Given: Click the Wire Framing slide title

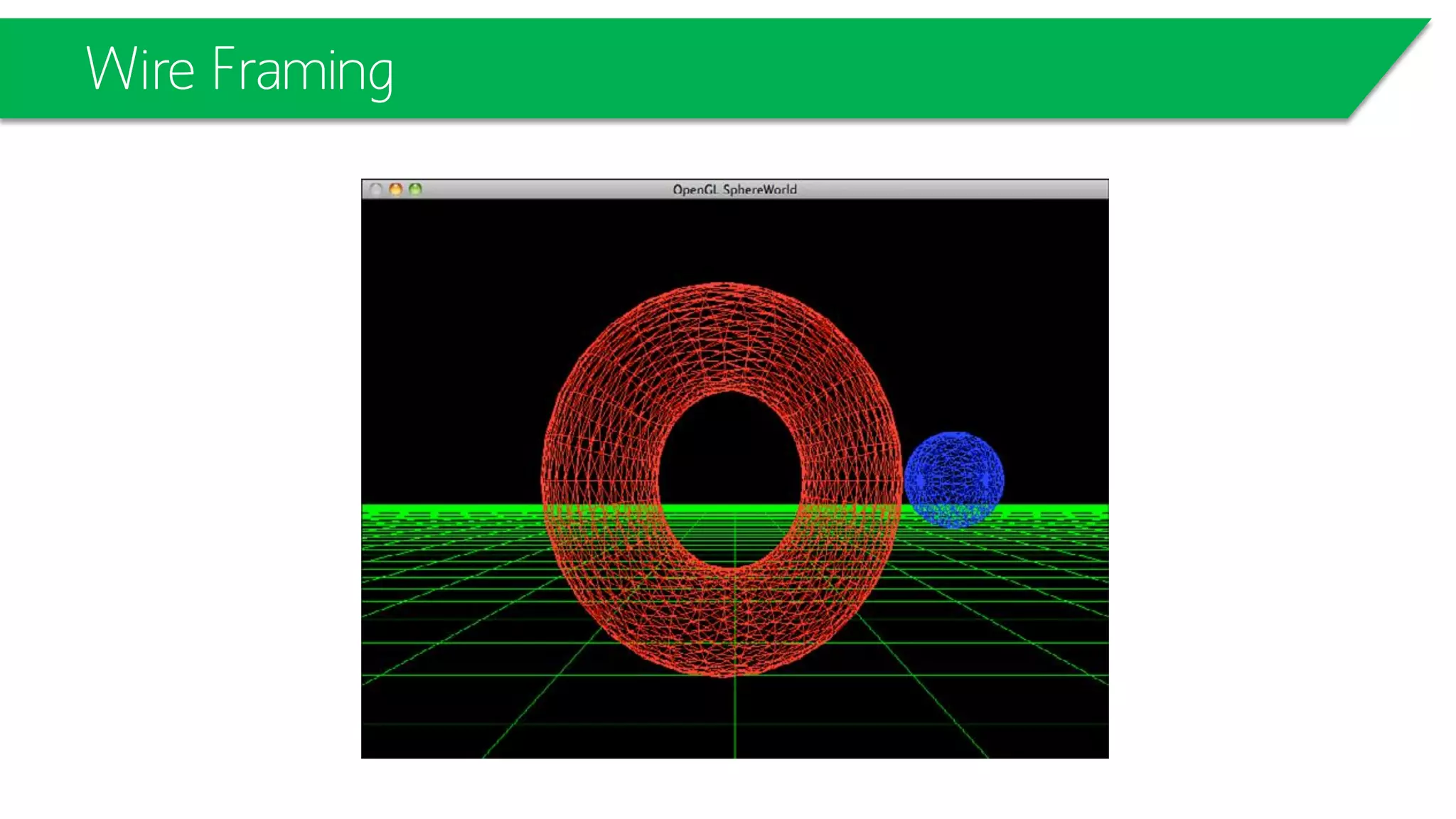Looking at the screenshot, I should (x=240, y=69).
